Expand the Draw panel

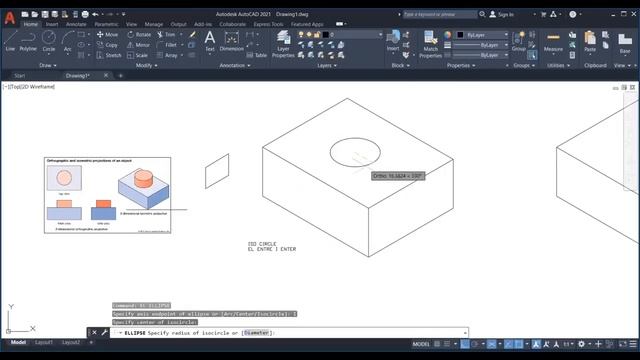pyautogui.click(x=48, y=65)
